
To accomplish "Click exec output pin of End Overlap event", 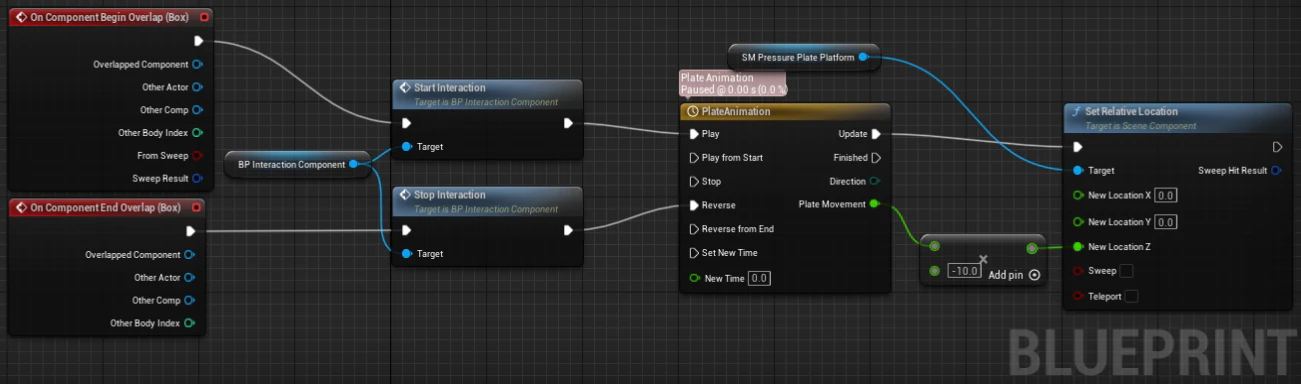I will point(191,231).
